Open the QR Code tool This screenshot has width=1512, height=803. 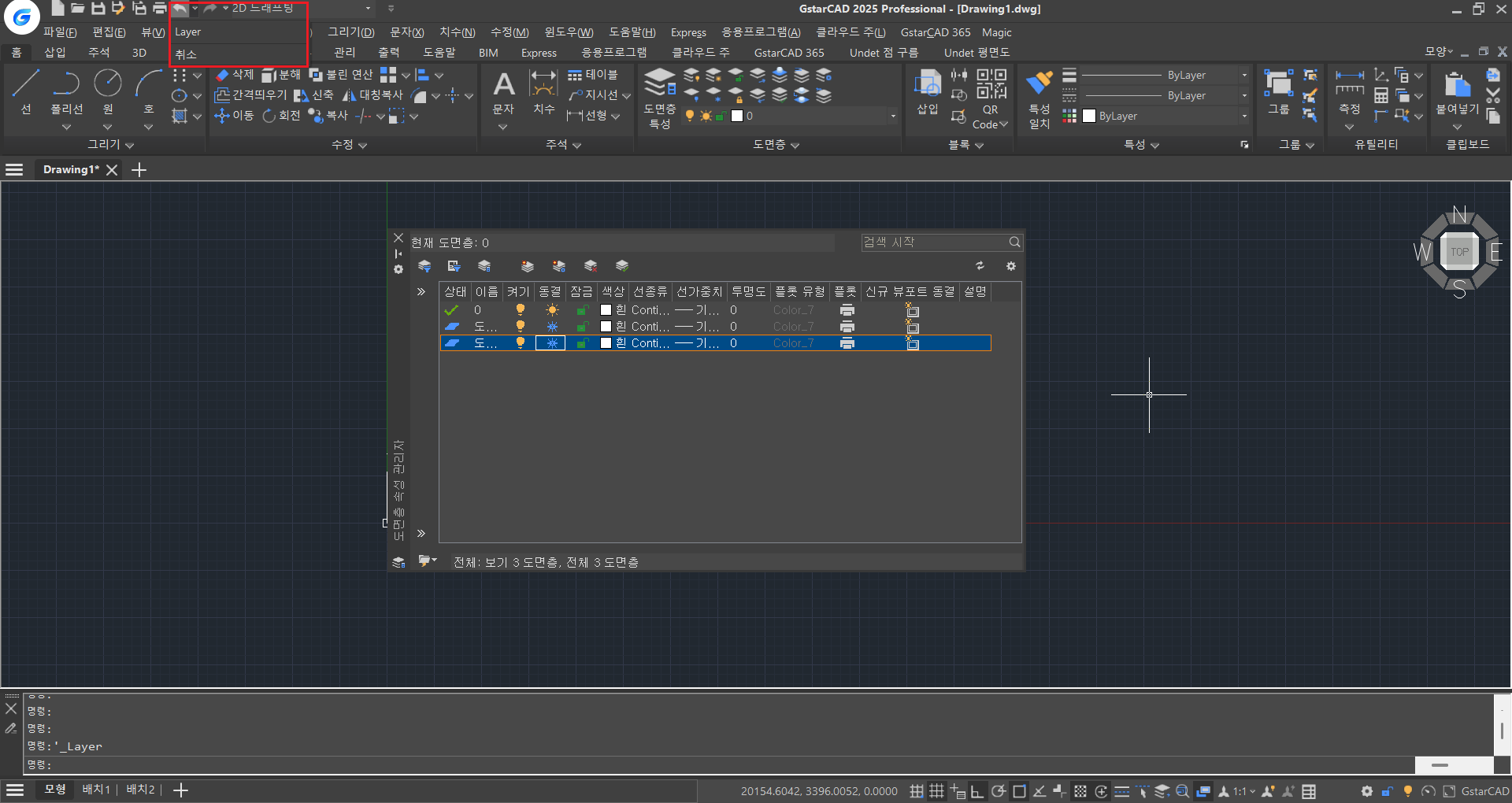(x=991, y=98)
